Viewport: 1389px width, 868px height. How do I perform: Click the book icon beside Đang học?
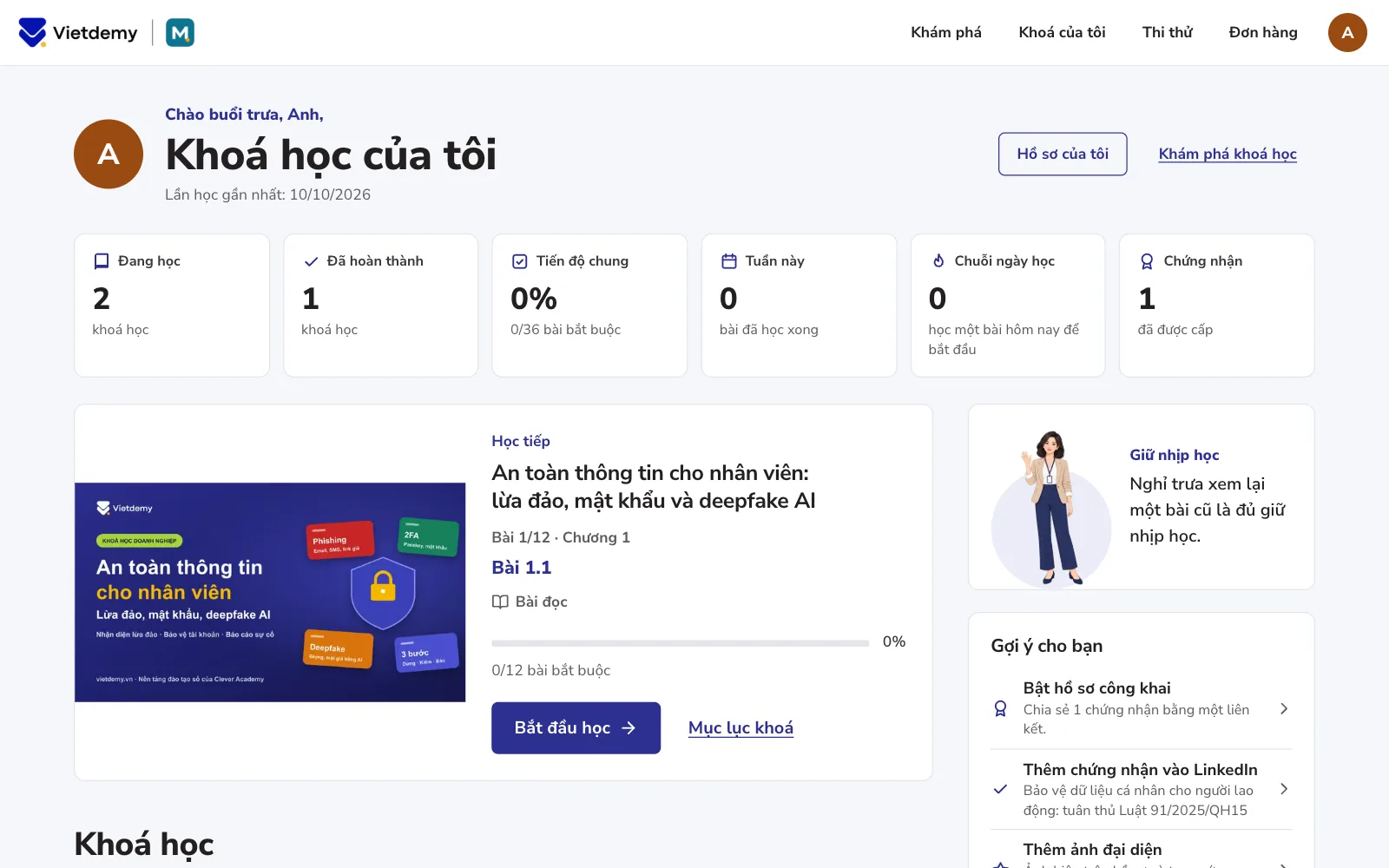102,261
